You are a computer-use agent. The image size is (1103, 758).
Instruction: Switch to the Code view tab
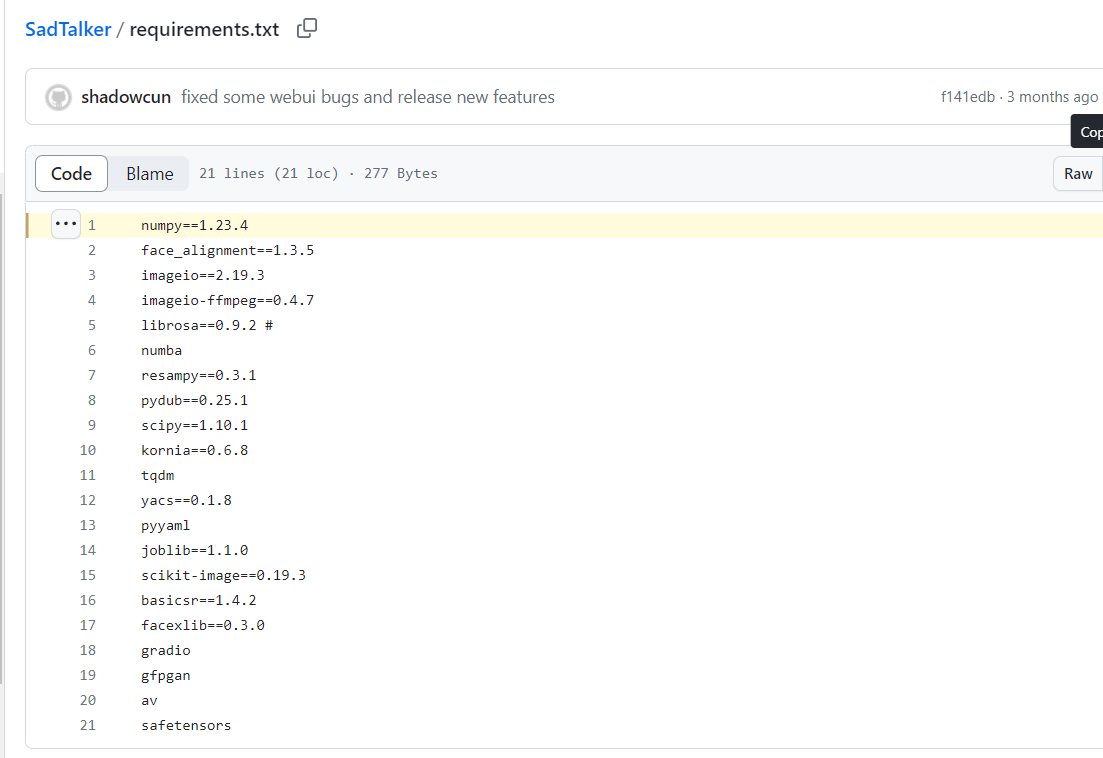tap(71, 174)
